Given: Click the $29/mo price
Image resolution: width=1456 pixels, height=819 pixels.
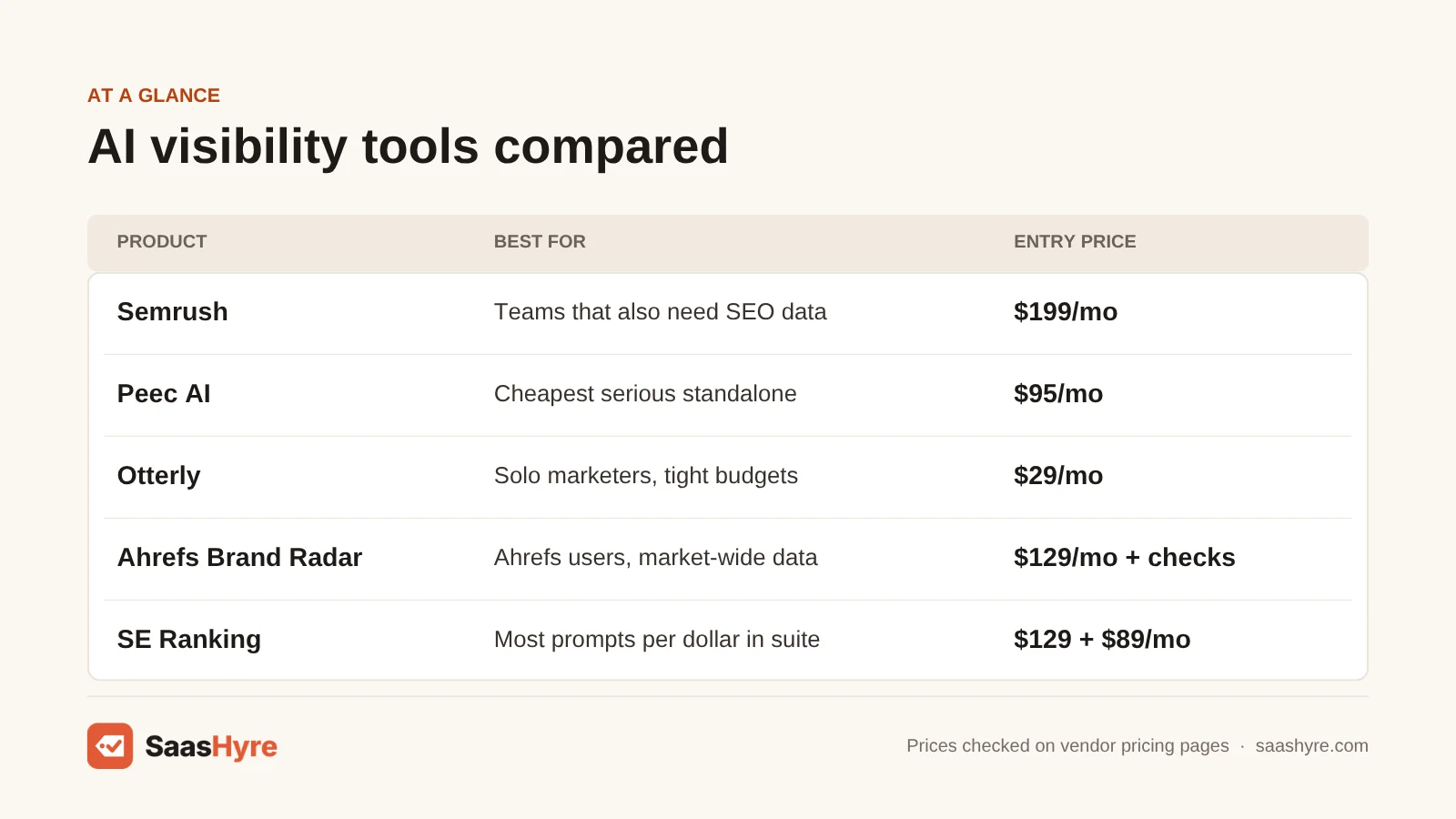Looking at the screenshot, I should (1058, 475).
